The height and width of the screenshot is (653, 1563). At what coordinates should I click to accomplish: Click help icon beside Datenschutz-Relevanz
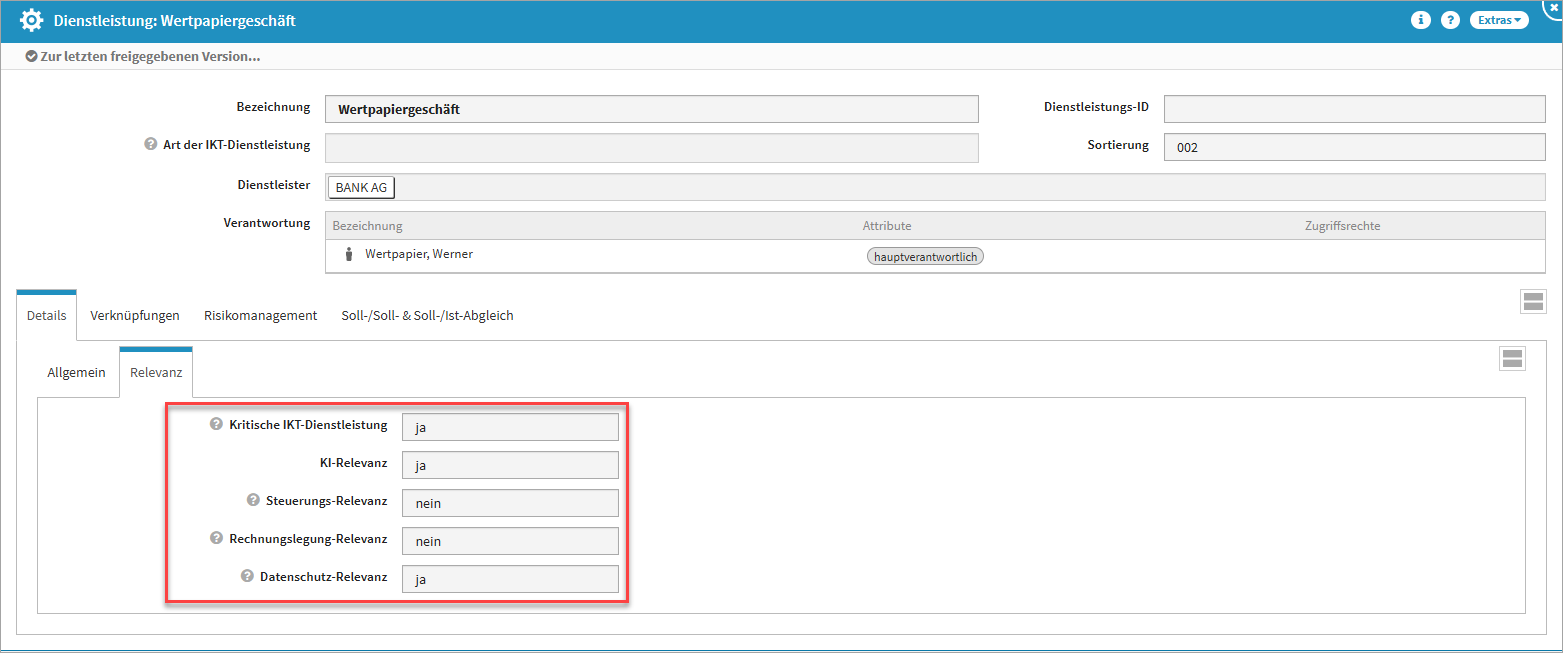point(247,576)
